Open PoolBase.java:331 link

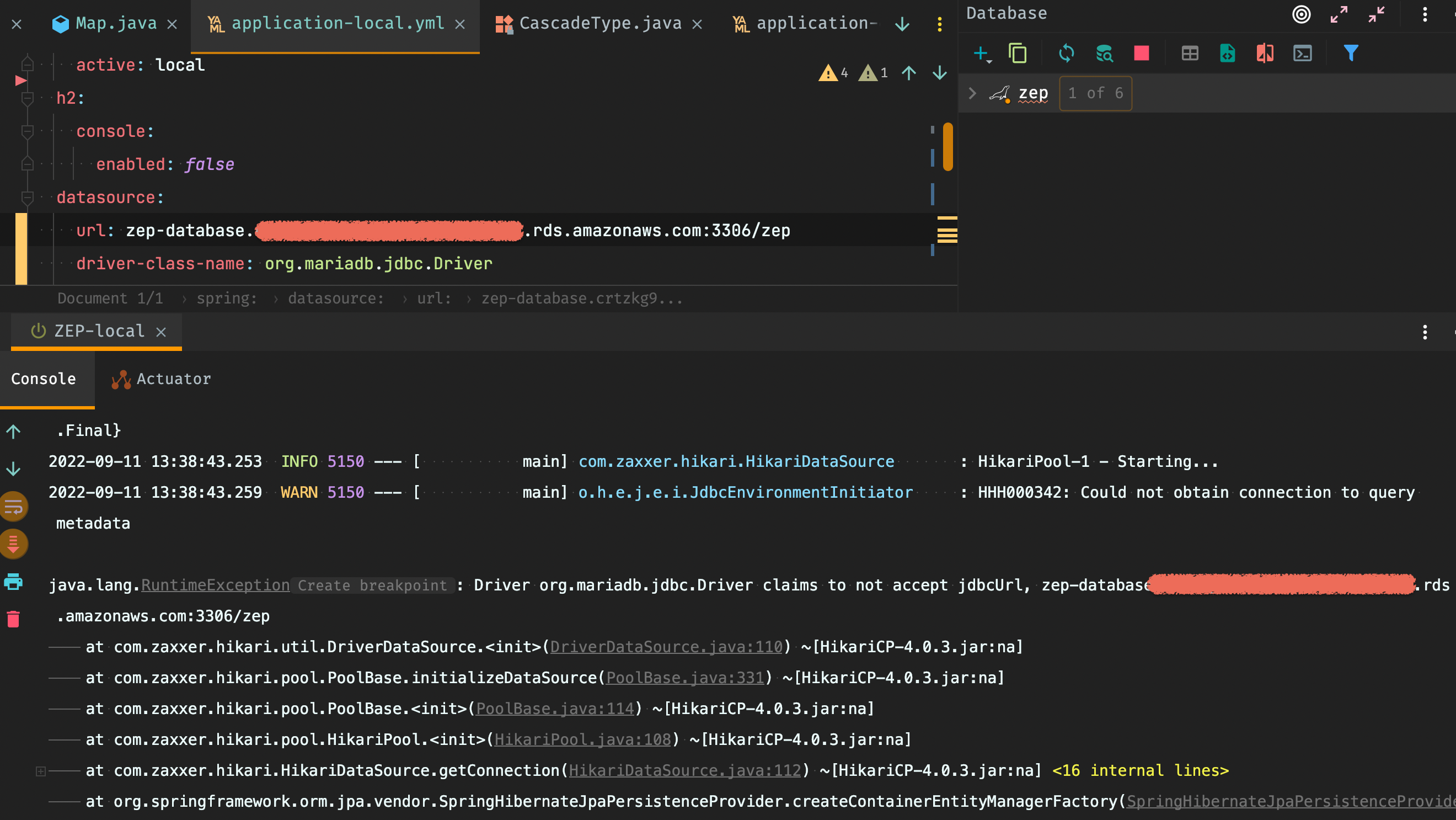tap(685, 678)
